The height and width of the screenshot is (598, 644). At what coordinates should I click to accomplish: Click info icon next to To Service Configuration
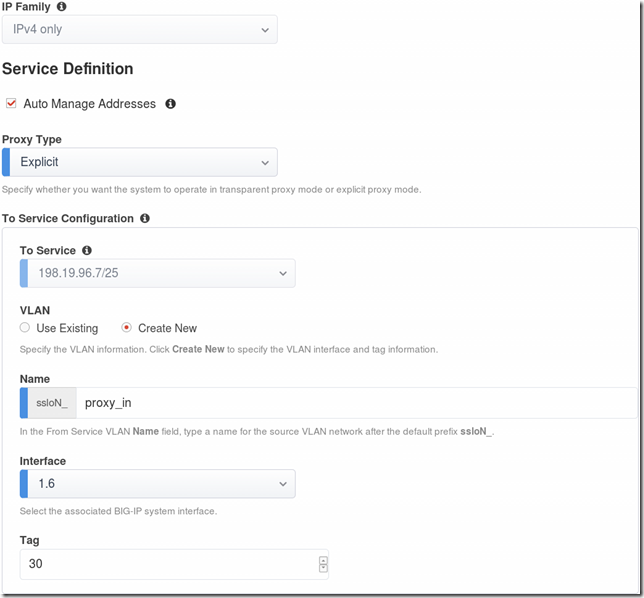click(x=145, y=218)
